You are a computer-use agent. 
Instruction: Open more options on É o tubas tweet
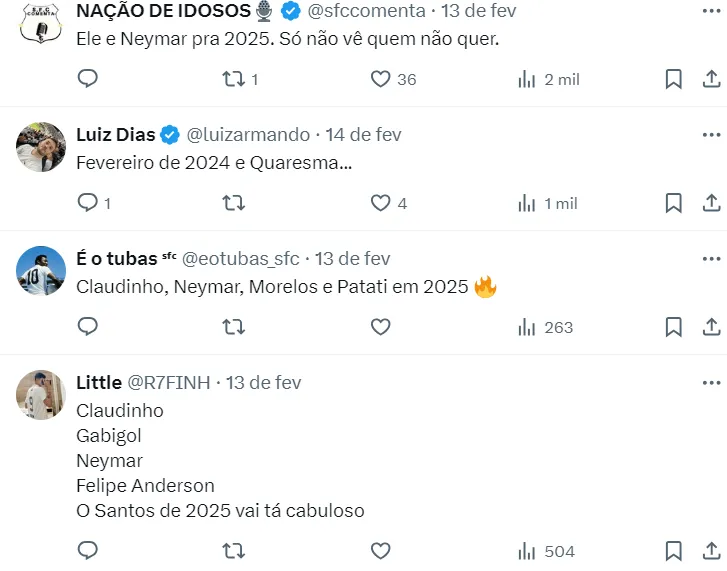pyautogui.click(x=711, y=258)
